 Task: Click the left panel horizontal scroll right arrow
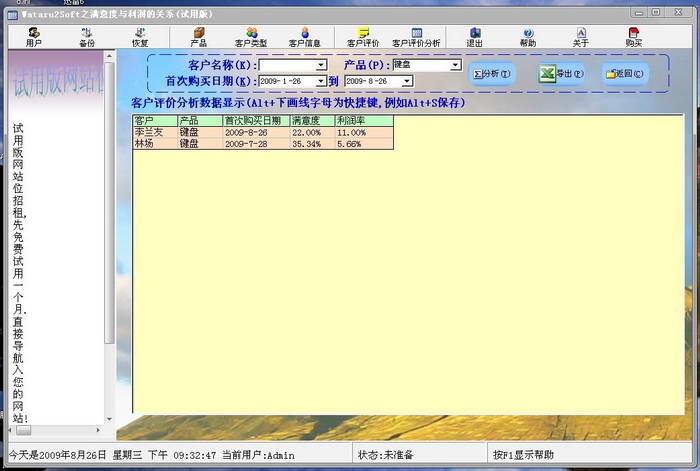click(x=98, y=430)
